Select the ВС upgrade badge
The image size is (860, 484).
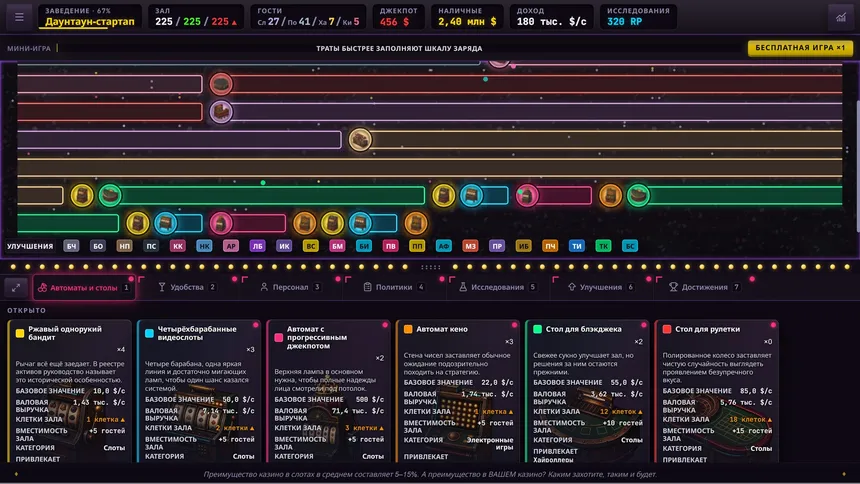[310, 246]
